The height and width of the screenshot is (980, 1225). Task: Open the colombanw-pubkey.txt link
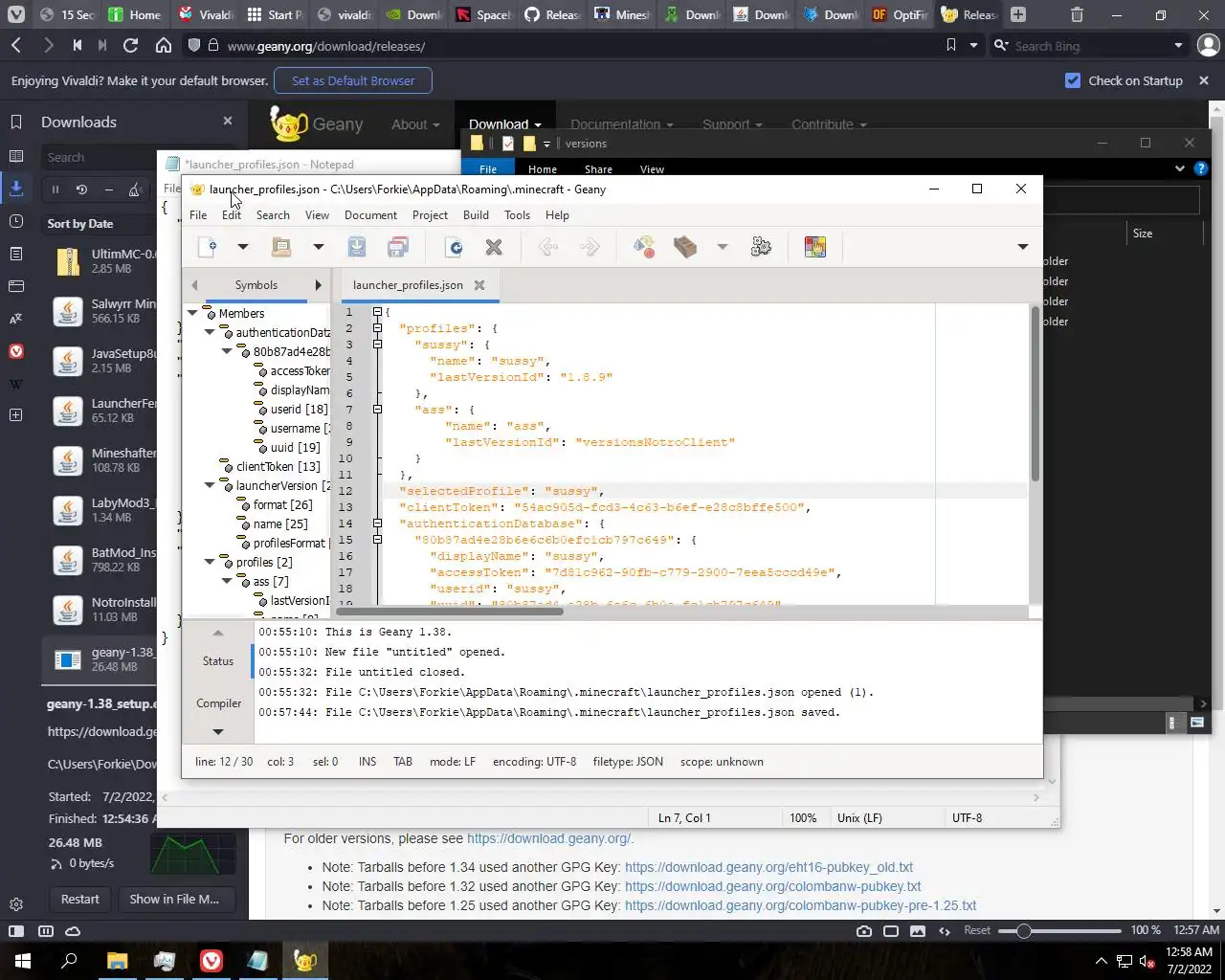[772, 886]
